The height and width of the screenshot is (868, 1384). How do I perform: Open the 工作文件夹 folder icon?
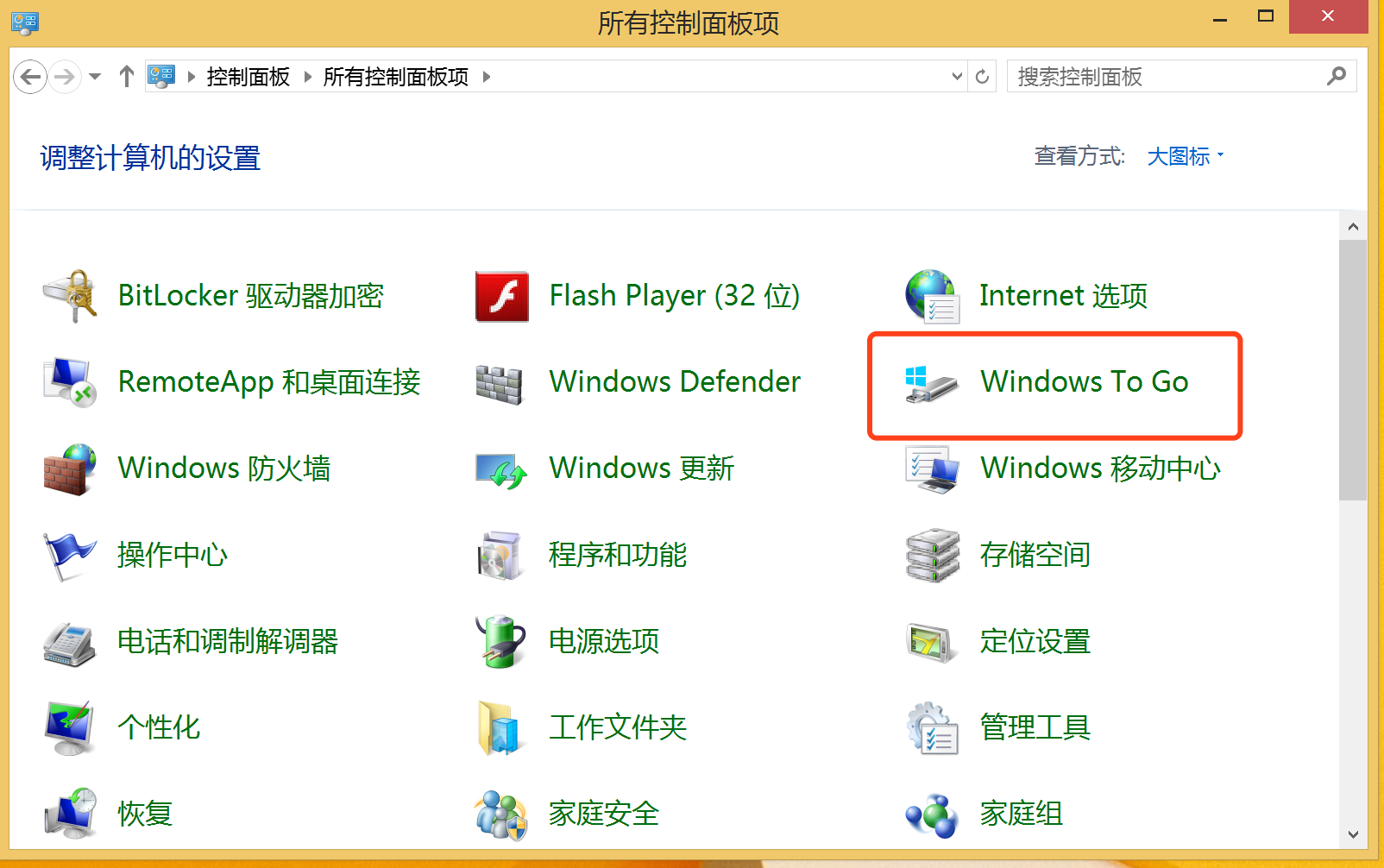click(x=498, y=728)
